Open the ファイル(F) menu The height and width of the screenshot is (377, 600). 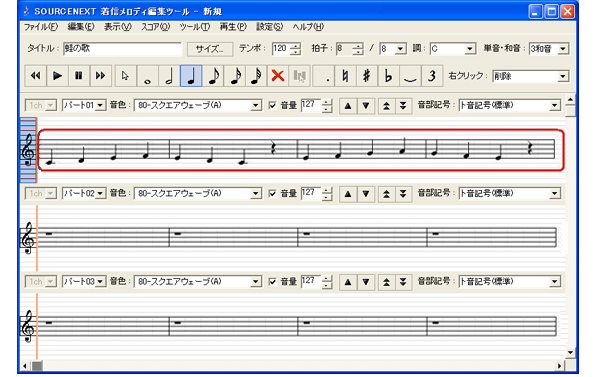(x=41, y=27)
